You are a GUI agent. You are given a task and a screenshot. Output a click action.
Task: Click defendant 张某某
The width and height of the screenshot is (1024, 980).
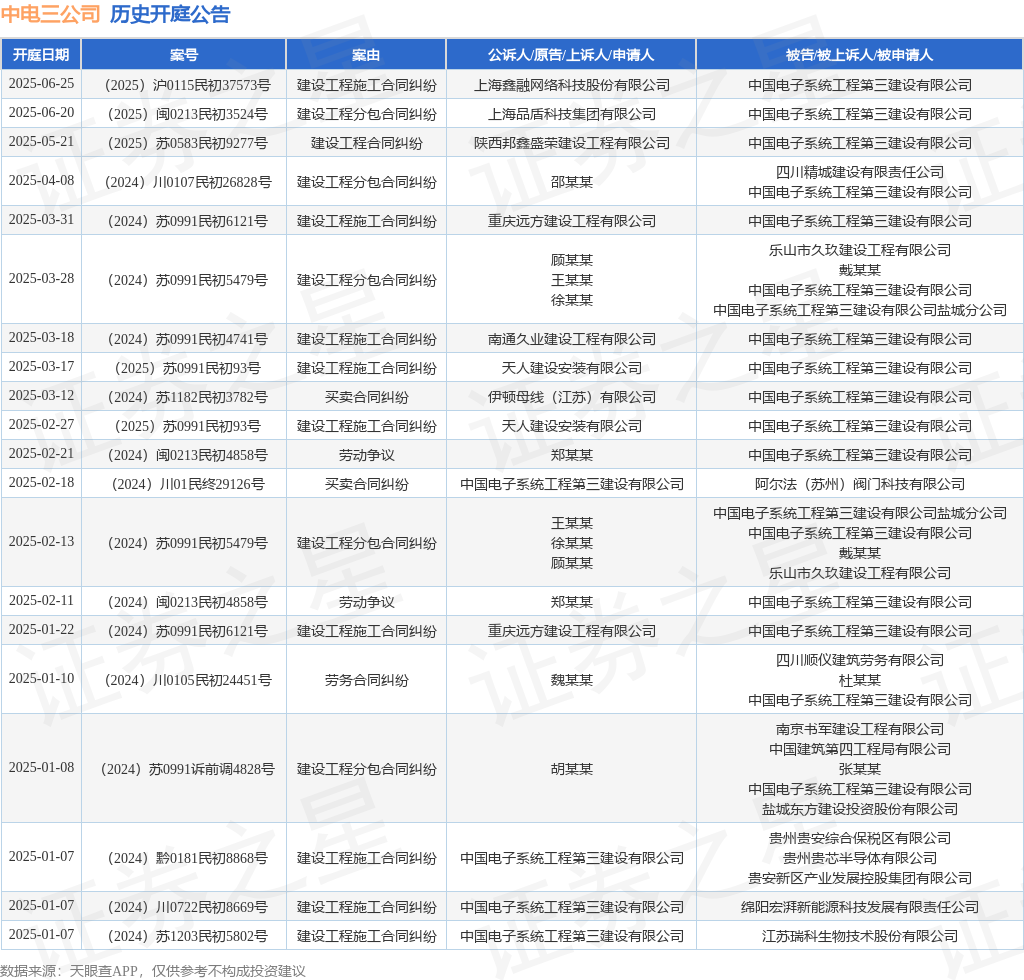point(859,769)
